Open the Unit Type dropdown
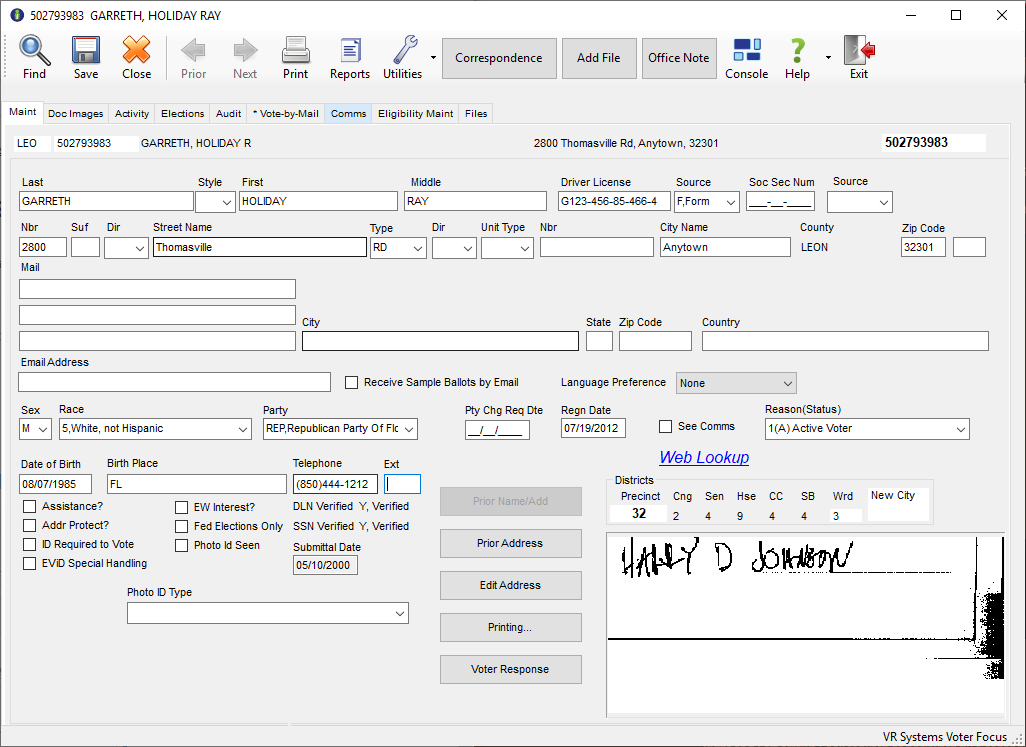This screenshot has width=1026, height=747. [x=507, y=248]
